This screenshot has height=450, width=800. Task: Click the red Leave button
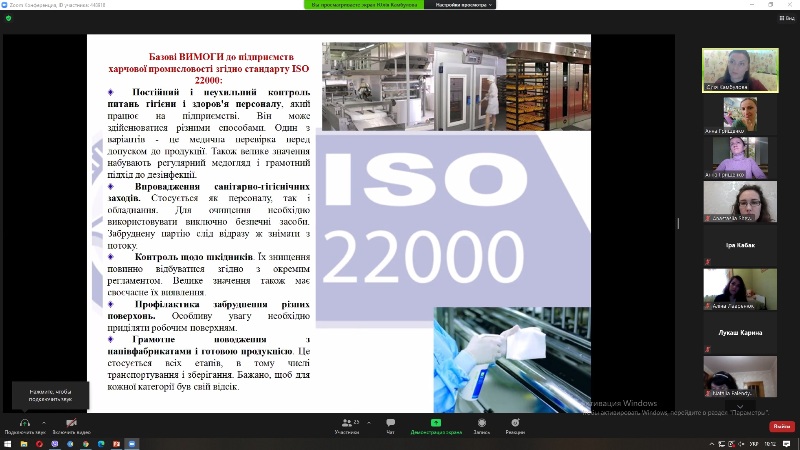point(782,426)
